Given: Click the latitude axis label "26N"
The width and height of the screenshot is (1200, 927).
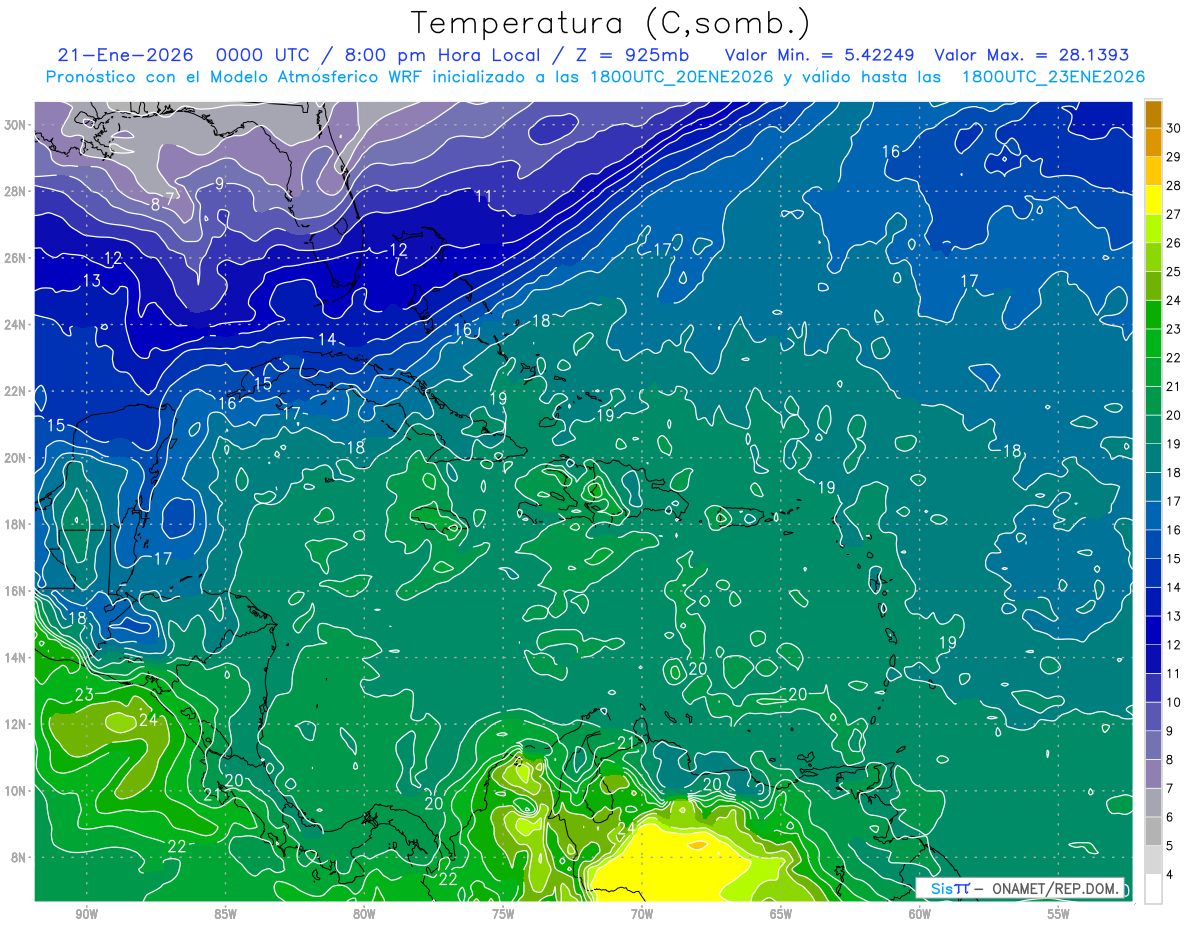Looking at the screenshot, I should [16, 258].
